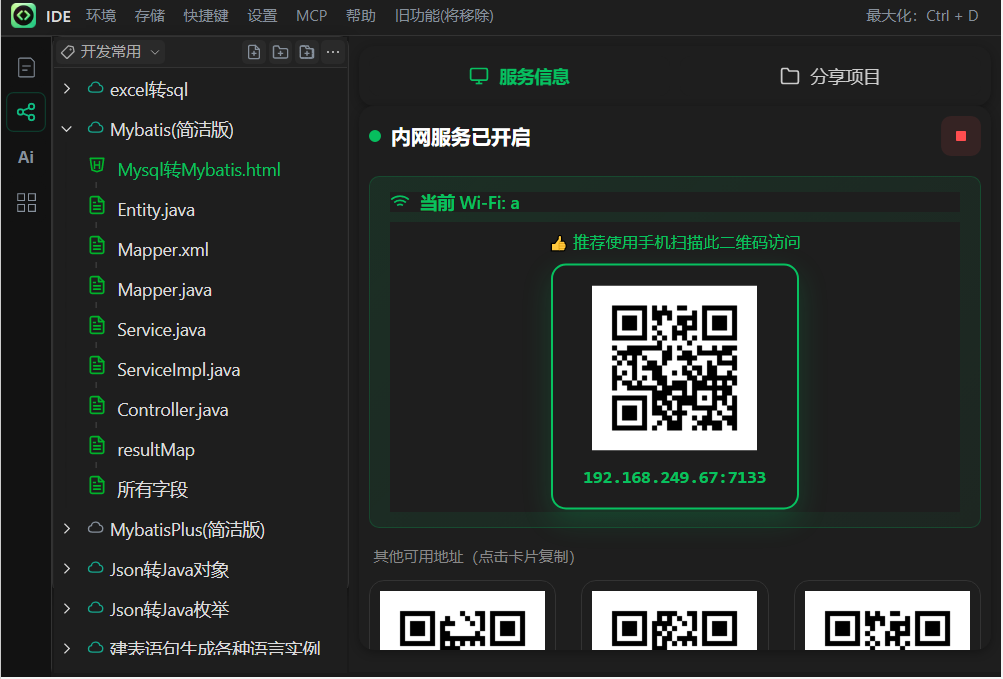1003x679 pixels.
Task: Click the file icon of Entity.java
Action: point(97,205)
